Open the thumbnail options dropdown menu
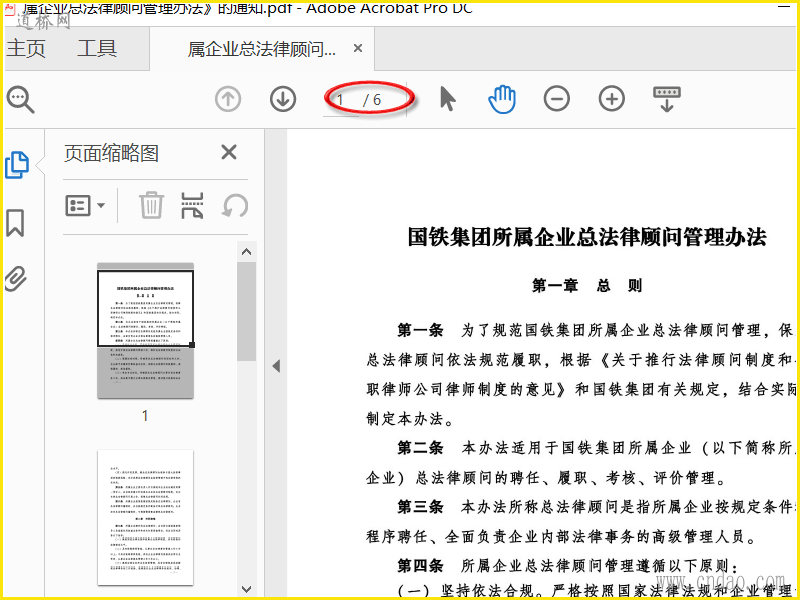Image resolution: width=800 pixels, height=600 pixels. pyautogui.click(x=85, y=206)
